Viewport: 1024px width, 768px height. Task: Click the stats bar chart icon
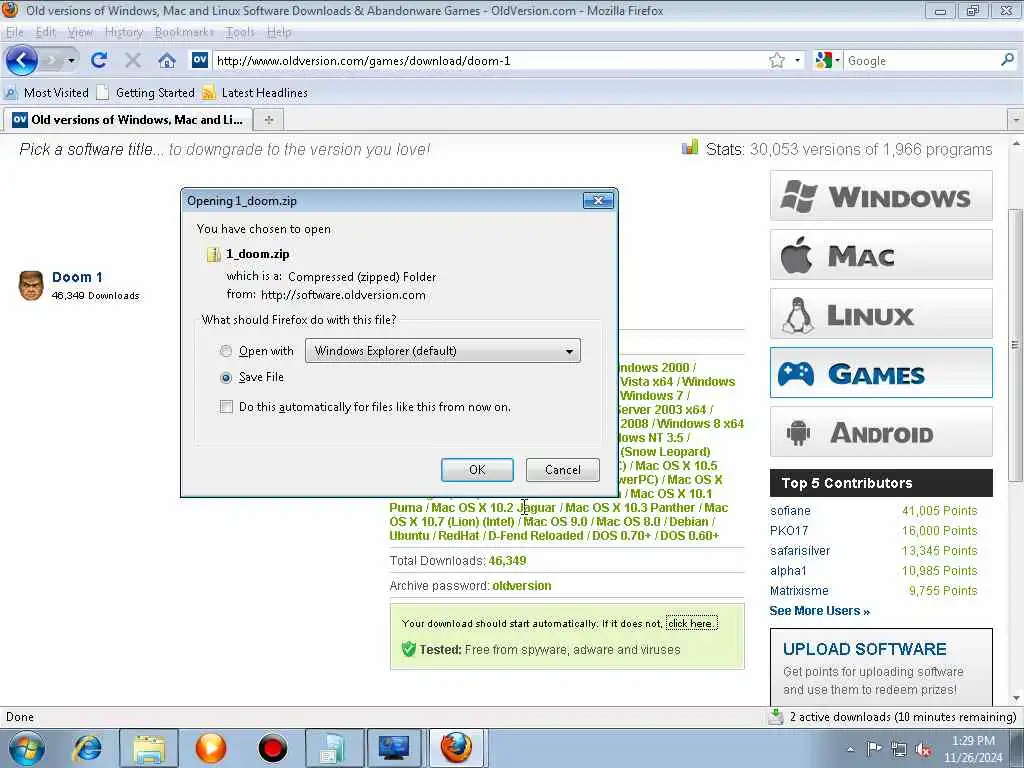(x=690, y=147)
